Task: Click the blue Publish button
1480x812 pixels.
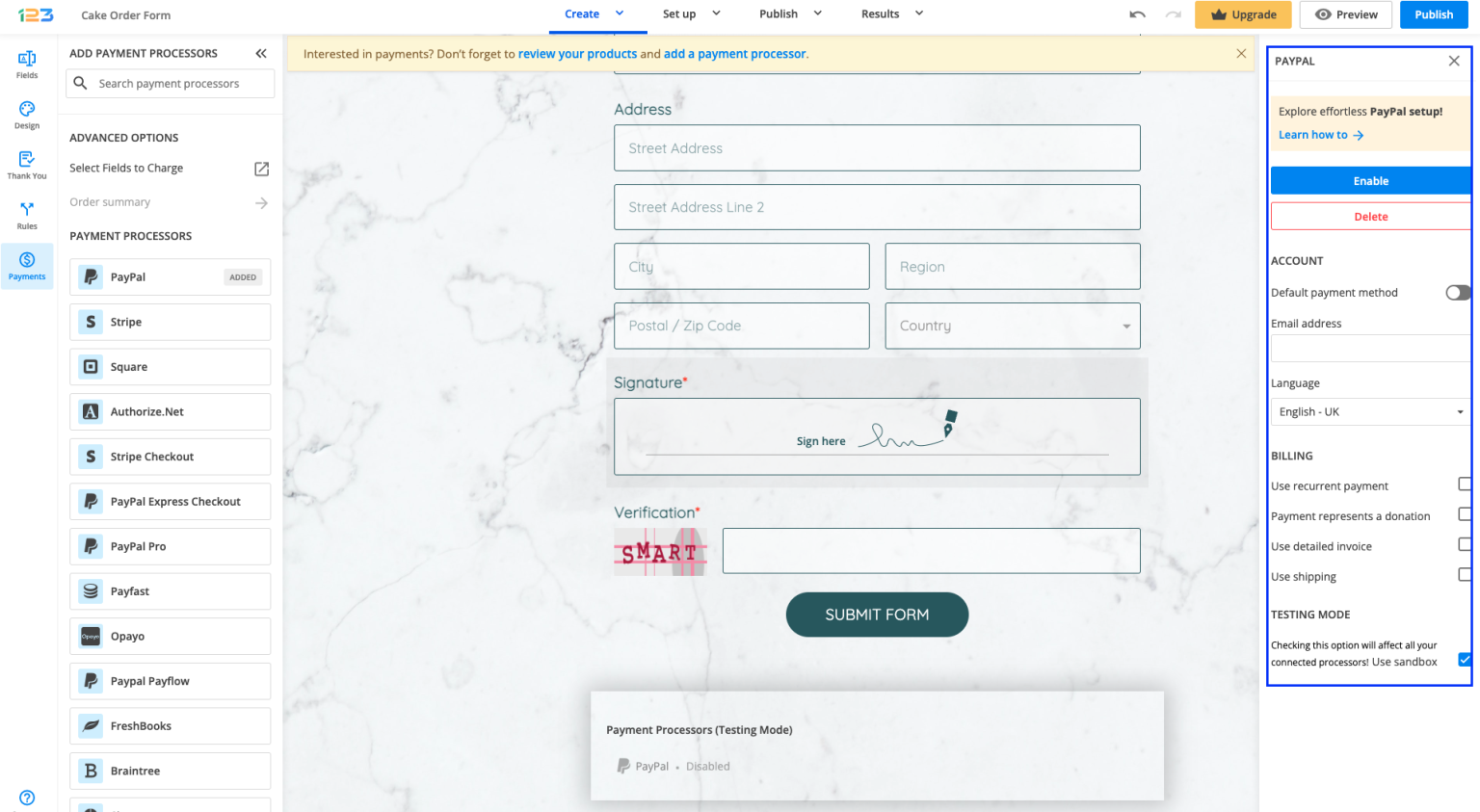Action: (x=1434, y=14)
